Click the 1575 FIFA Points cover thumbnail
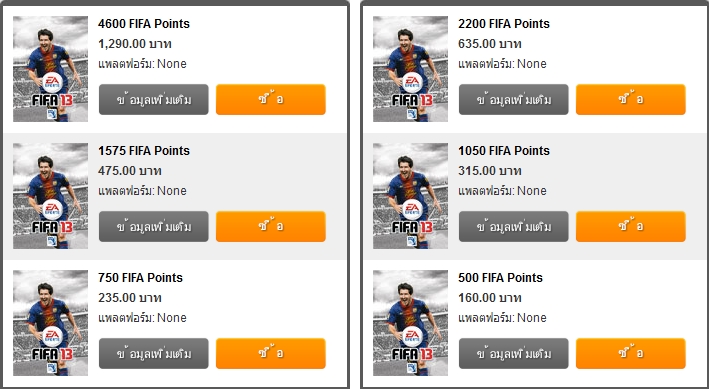The image size is (709, 389). pos(51,196)
